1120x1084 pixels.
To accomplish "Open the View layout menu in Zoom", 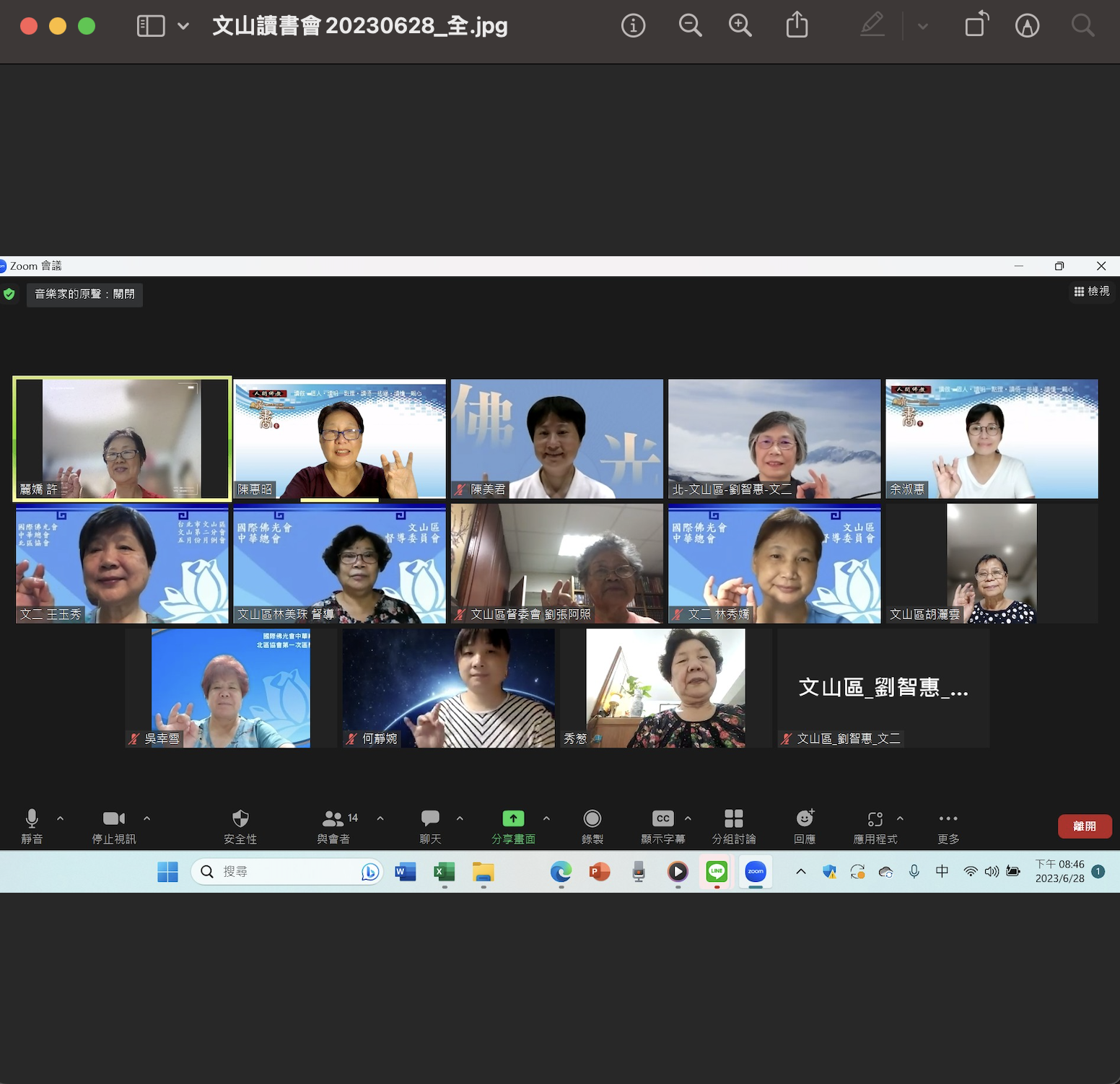I will (1092, 292).
